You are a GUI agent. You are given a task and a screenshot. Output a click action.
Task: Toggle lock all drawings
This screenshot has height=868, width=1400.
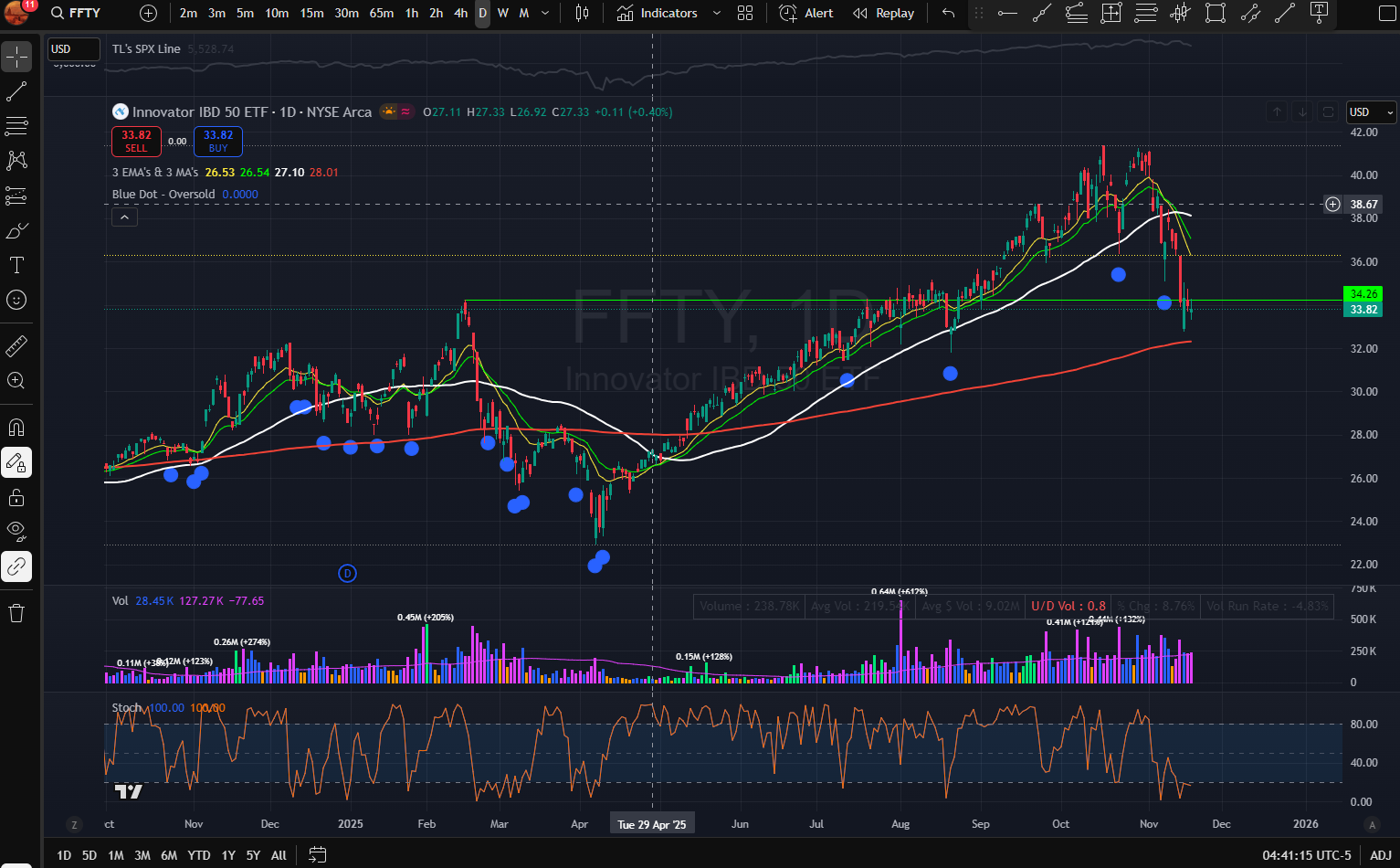pyautogui.click(x=16, y=498)
